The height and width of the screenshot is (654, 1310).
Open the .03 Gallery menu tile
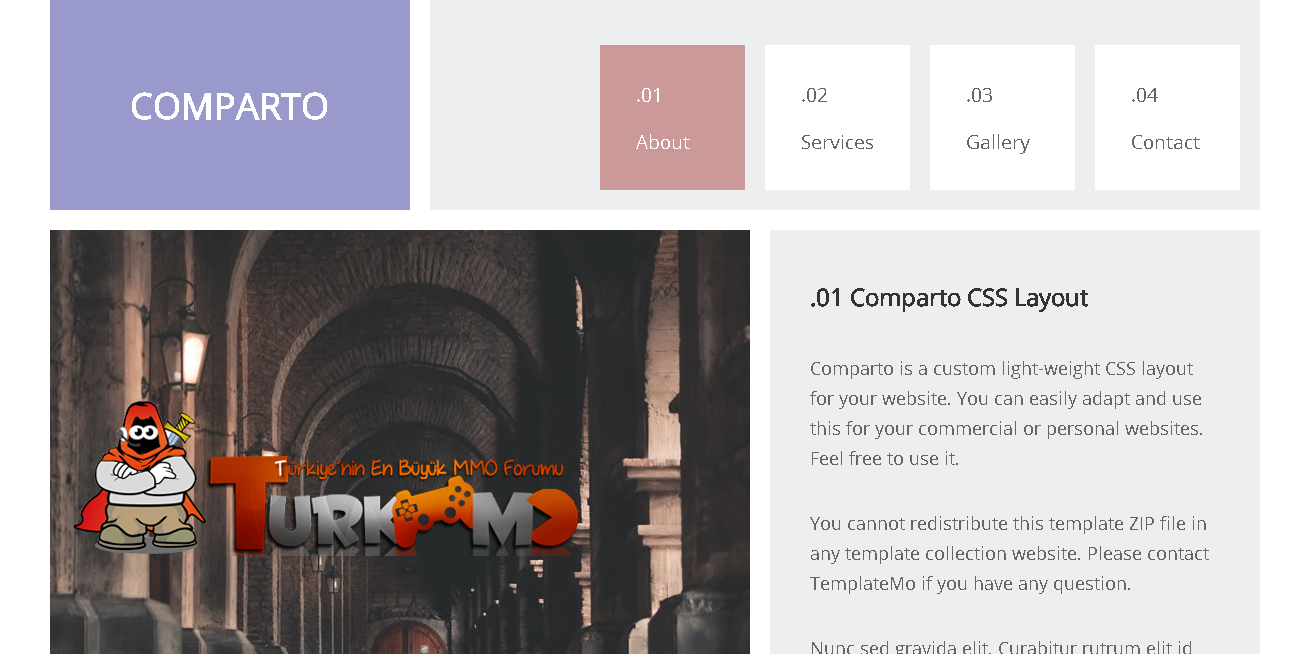click(x=1002, y=117)
